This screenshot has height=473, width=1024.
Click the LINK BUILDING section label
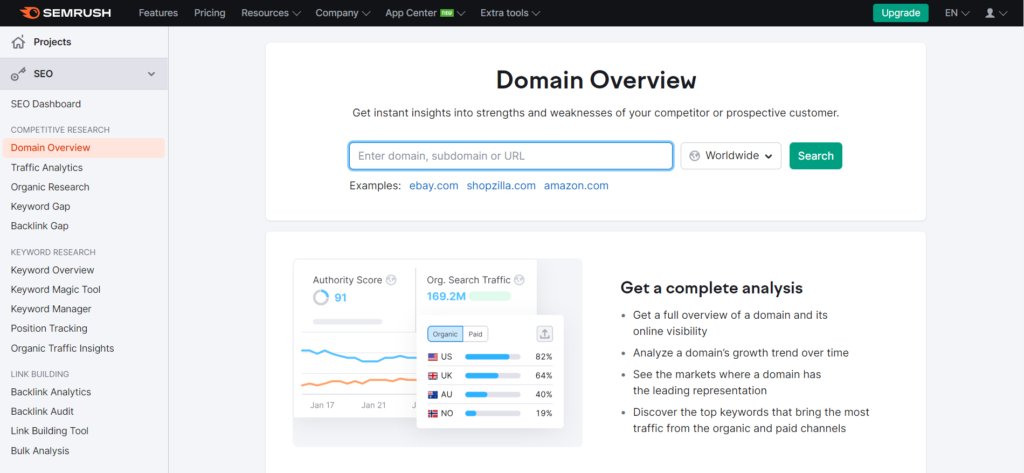coord(40,374)
